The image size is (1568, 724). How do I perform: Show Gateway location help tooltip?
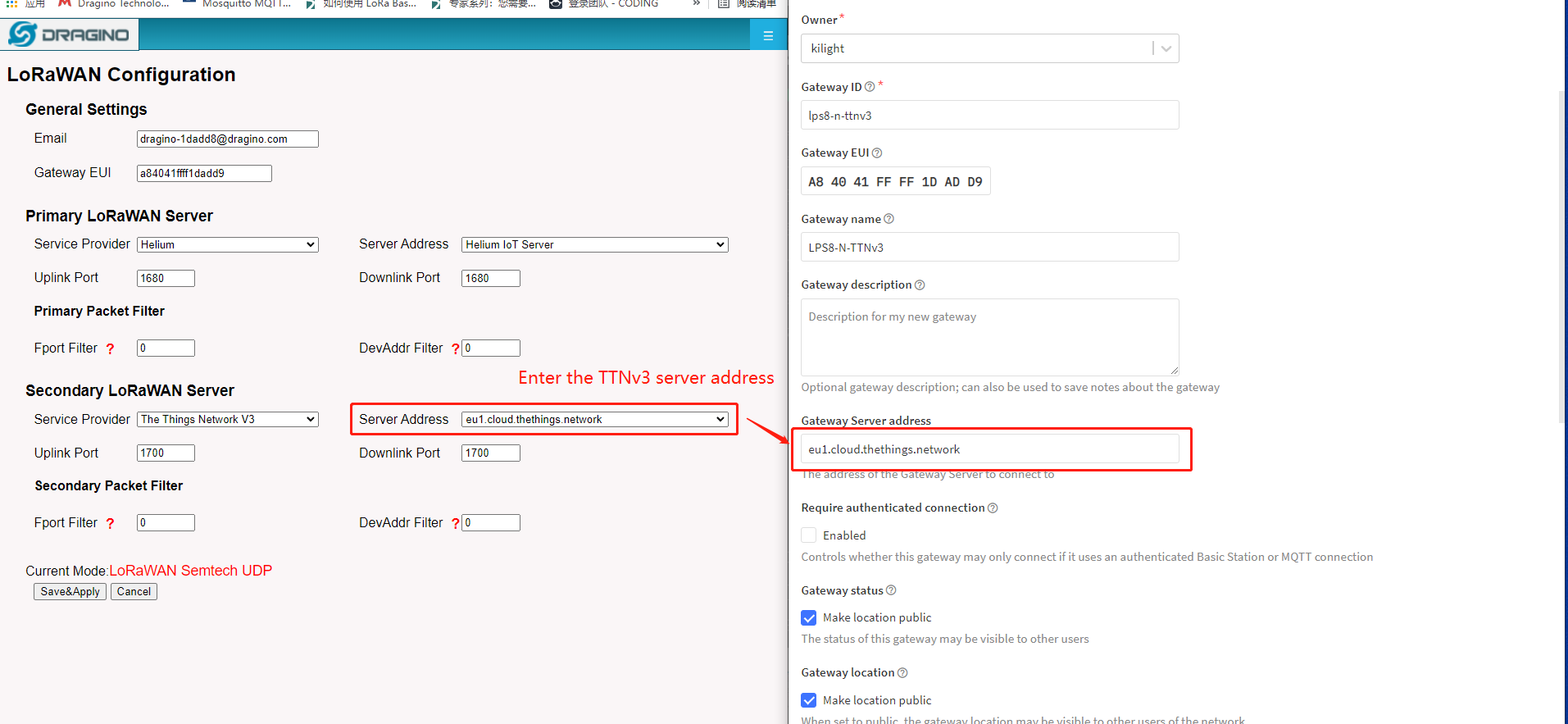tap(902, 673)
